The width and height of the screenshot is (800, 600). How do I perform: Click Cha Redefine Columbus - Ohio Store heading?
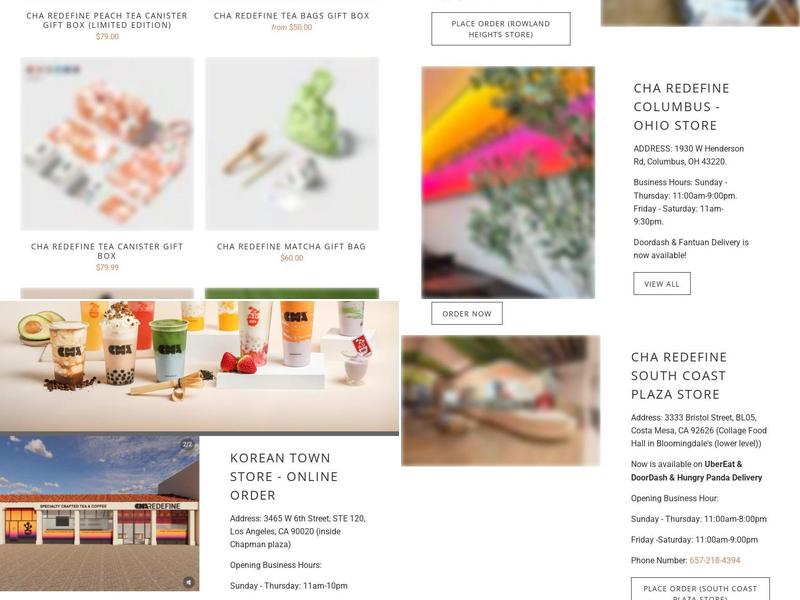(682, 107)
